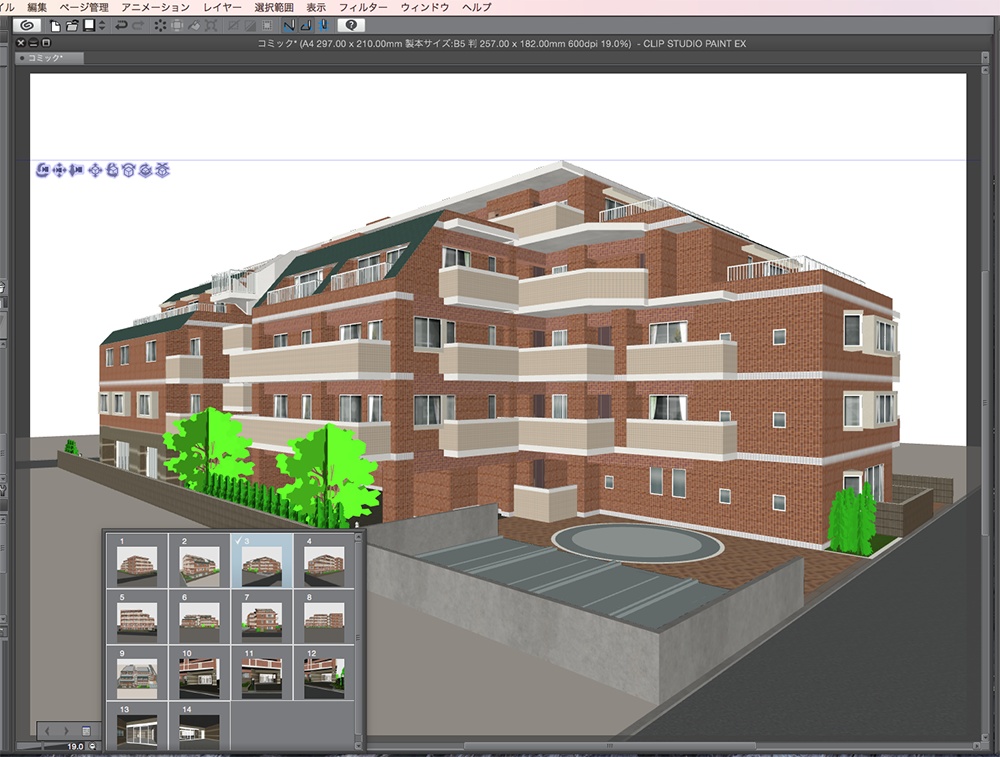Viewport: 1000px width, 757px height.
Task: Click the Help question mark icon in the toolbar
Action: [x=349, y=24]
